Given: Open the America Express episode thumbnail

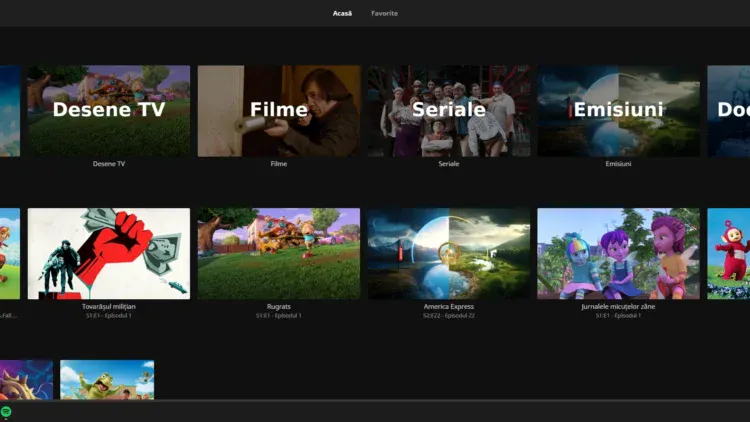Looking at the screenshot, I should 449,254.
